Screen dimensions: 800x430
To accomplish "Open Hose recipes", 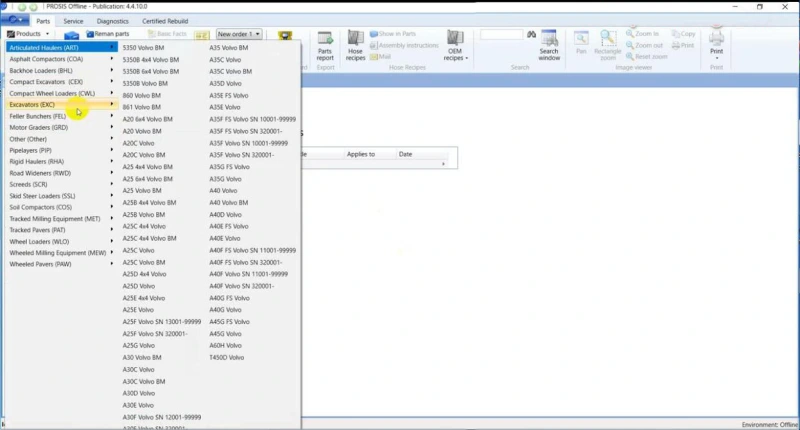I will pyautogui.click(x=355, y=46).
